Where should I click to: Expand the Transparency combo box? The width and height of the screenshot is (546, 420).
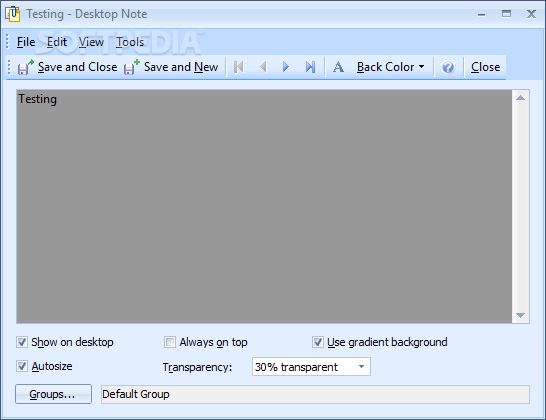[311, 367]
